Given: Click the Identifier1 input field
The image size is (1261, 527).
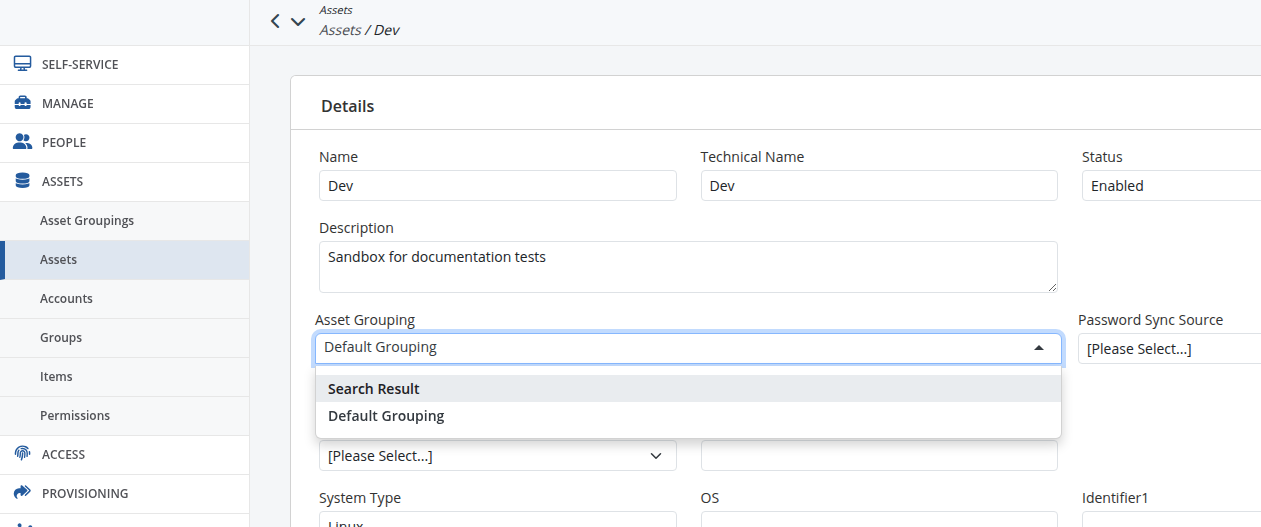Looking at the screenshot, I should tap(1171, 519).
